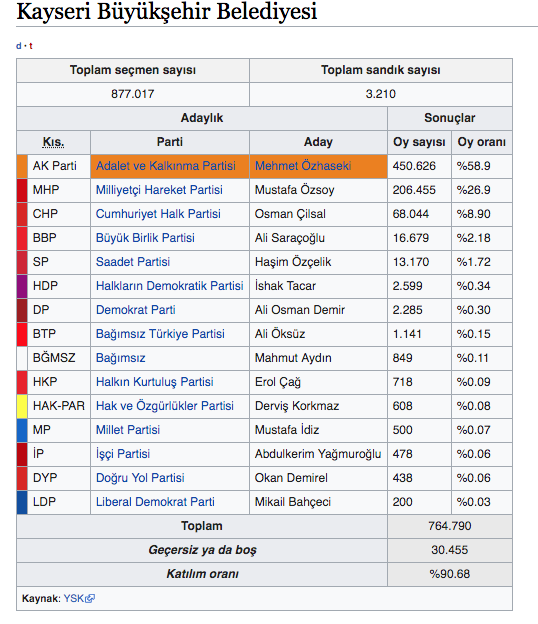This screenshot has height=624, width=538.
Task: Click candidate name İshak Tacar
Action: point(285,286)
